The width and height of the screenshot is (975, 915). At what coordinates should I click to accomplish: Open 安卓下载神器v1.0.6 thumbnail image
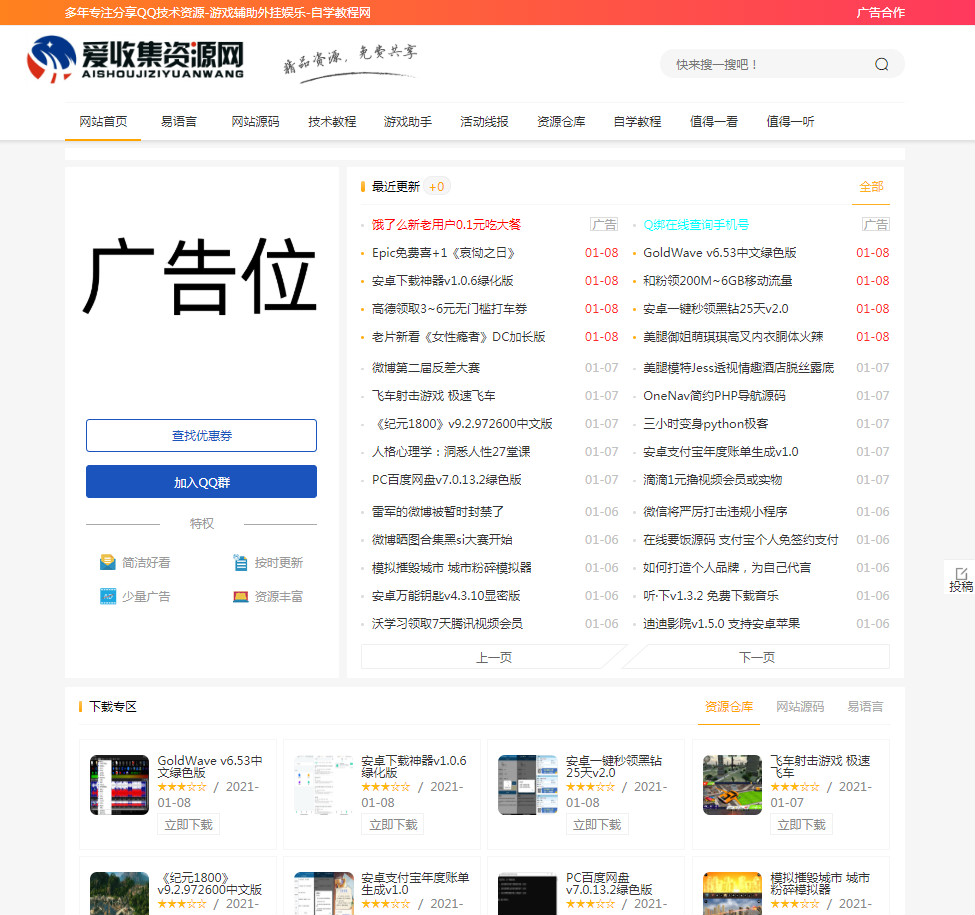click(x=323, y=784)
